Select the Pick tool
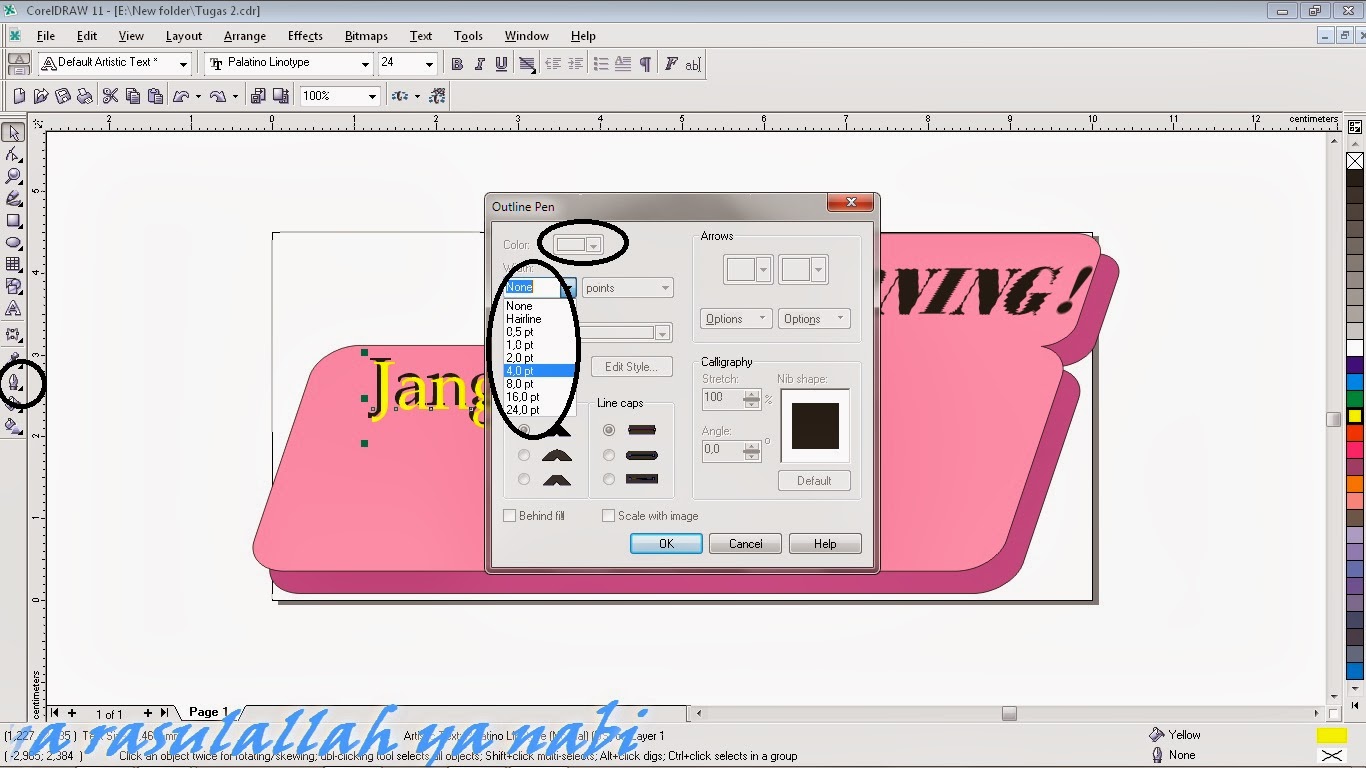The height and width of the screenshot is (768, 1366). 14,132
